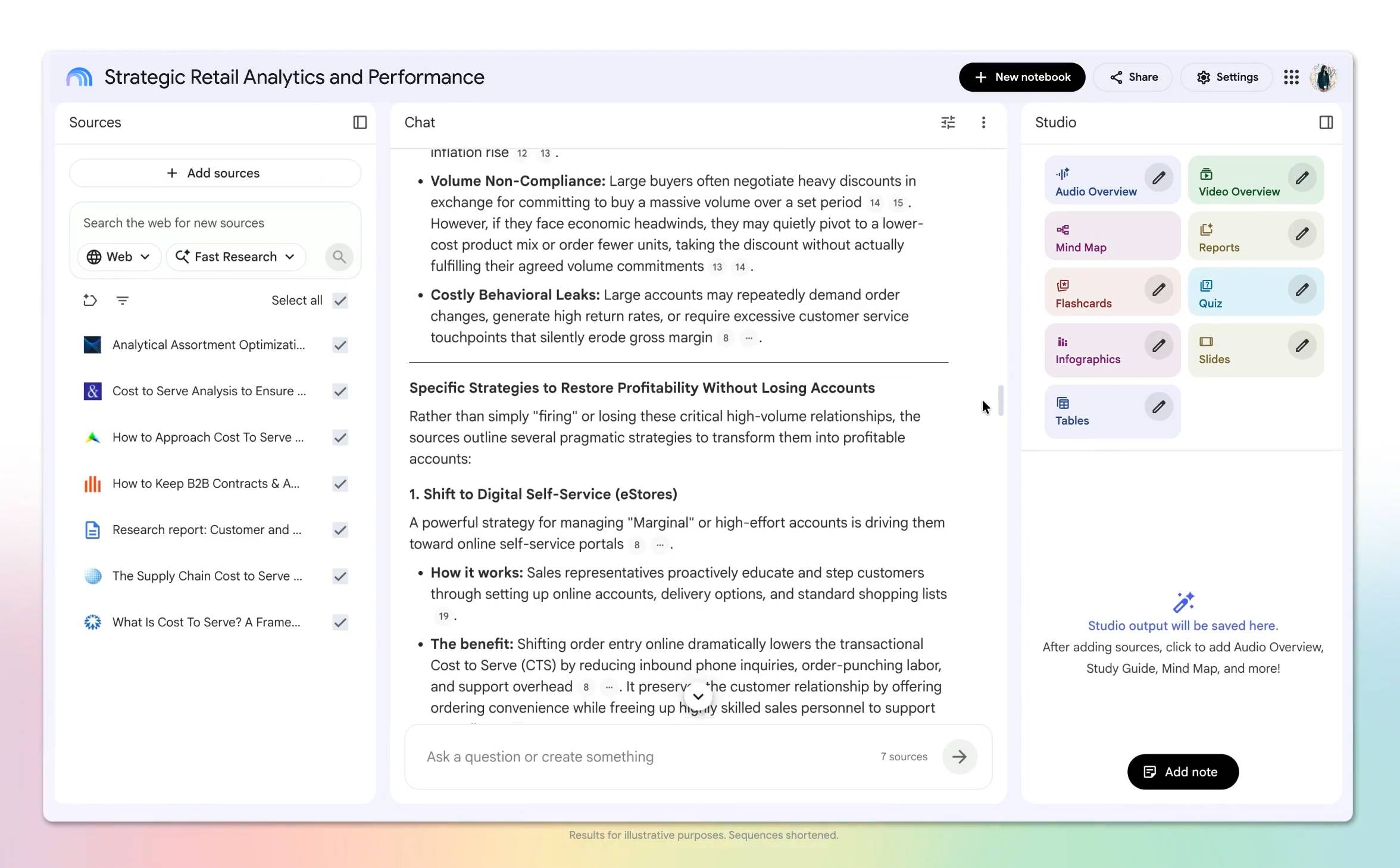Open the Google apps grid

tap(1291, 77)
